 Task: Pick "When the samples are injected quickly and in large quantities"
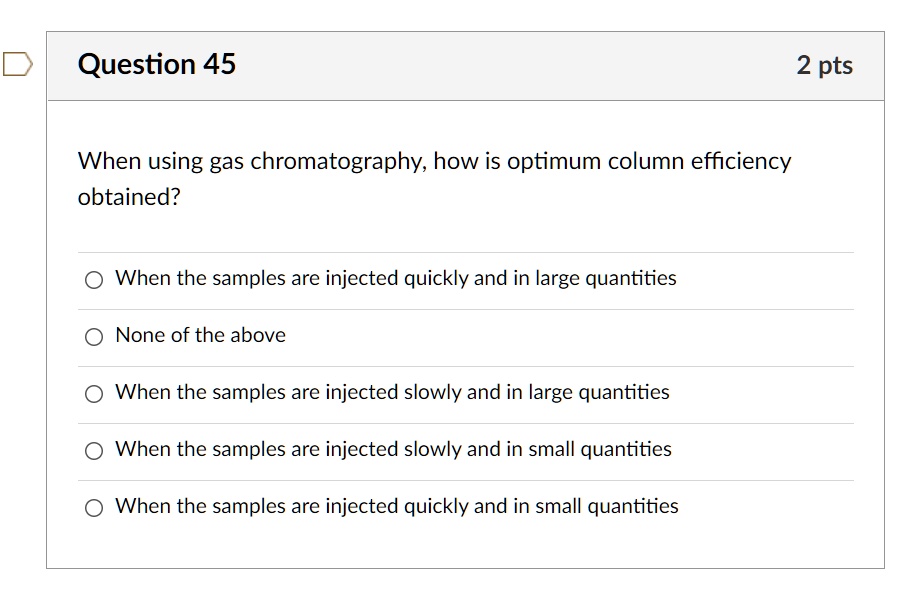94,279
